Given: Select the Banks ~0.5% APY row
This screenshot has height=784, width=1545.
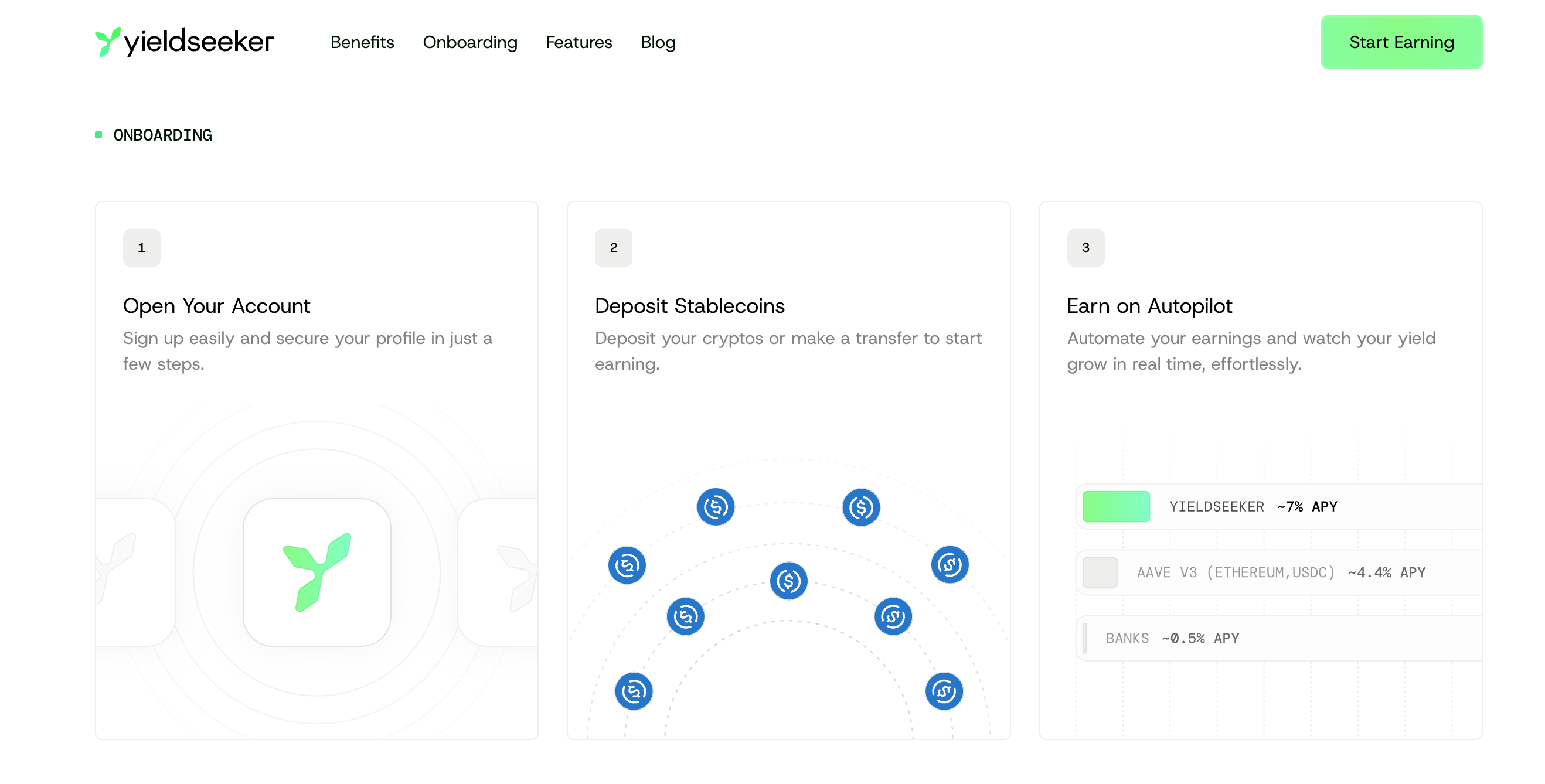Looking at the screenshot, I should tap(1172, 638).
